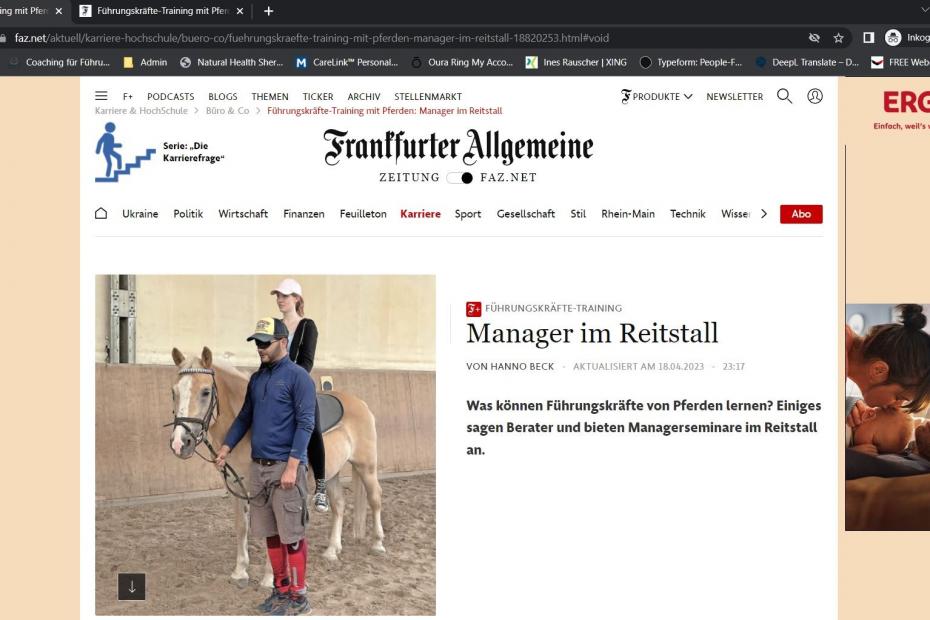This screenshot has width=930, height=620.
Task: Bookmark page with star icon
Action: click(x=838, y=38)
